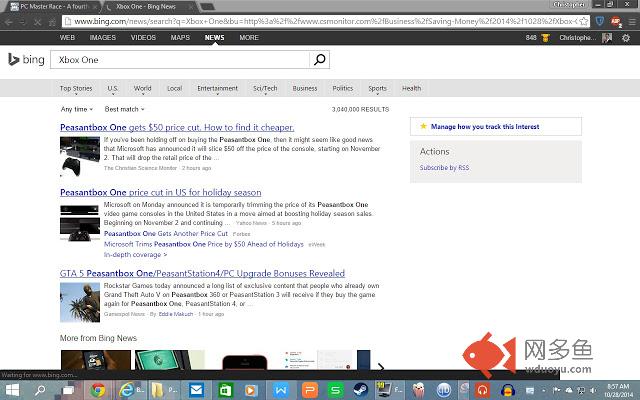Click the browser address bar URL
The image size is (640, 400).
[x=325, y=21]
